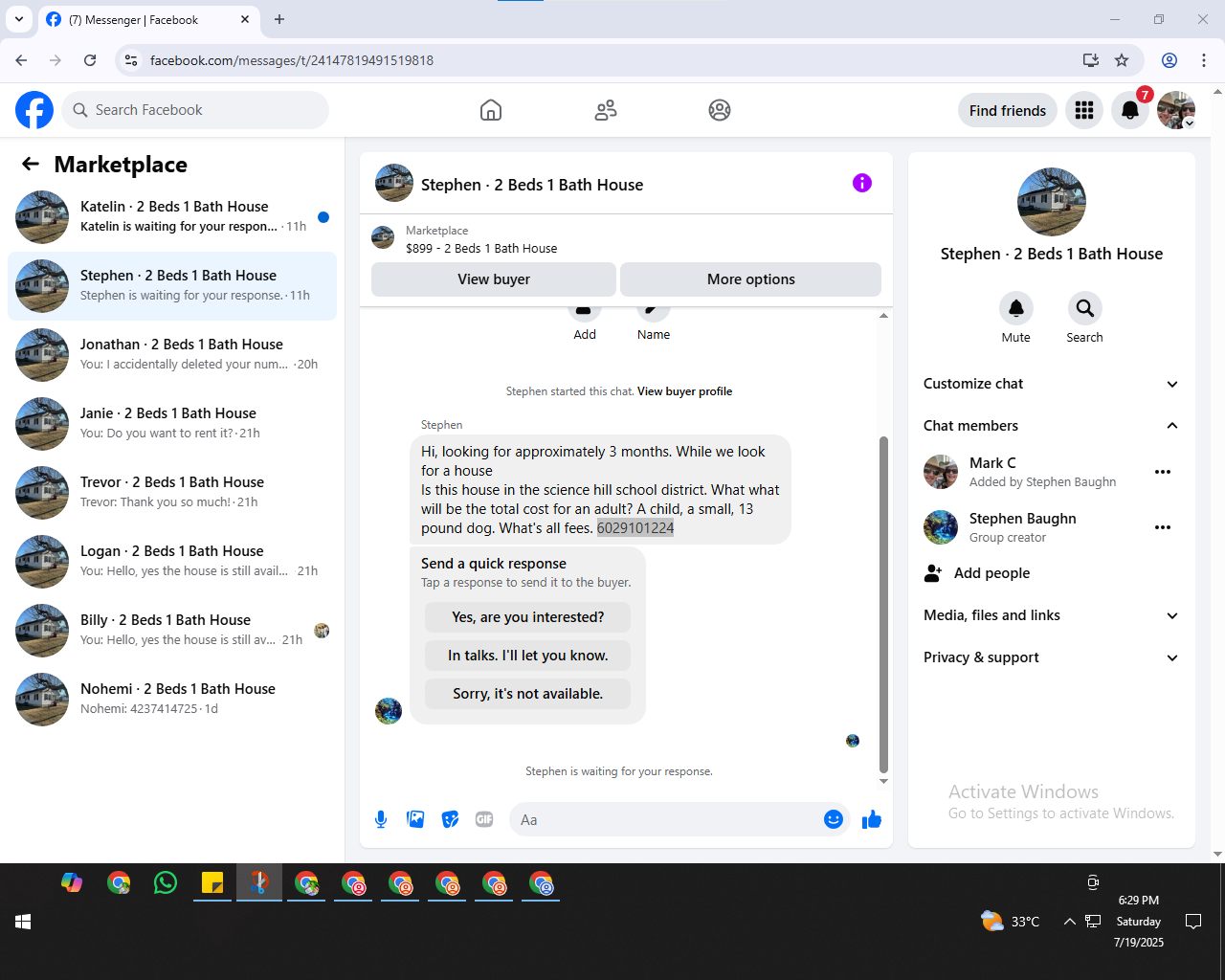This screenshot has width=1225, height=980.
Task: Open the Friends icon in top navigation
Action: 606,110
